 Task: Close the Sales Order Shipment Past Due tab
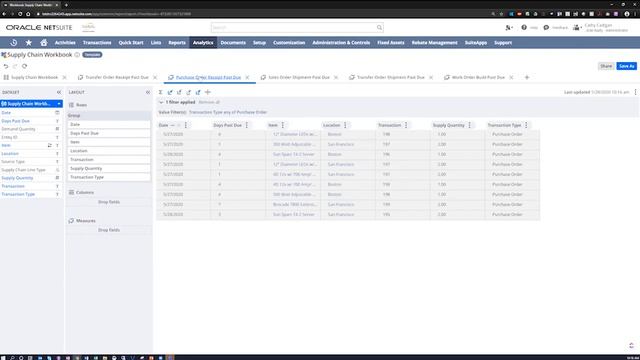[x=336, y=77]
